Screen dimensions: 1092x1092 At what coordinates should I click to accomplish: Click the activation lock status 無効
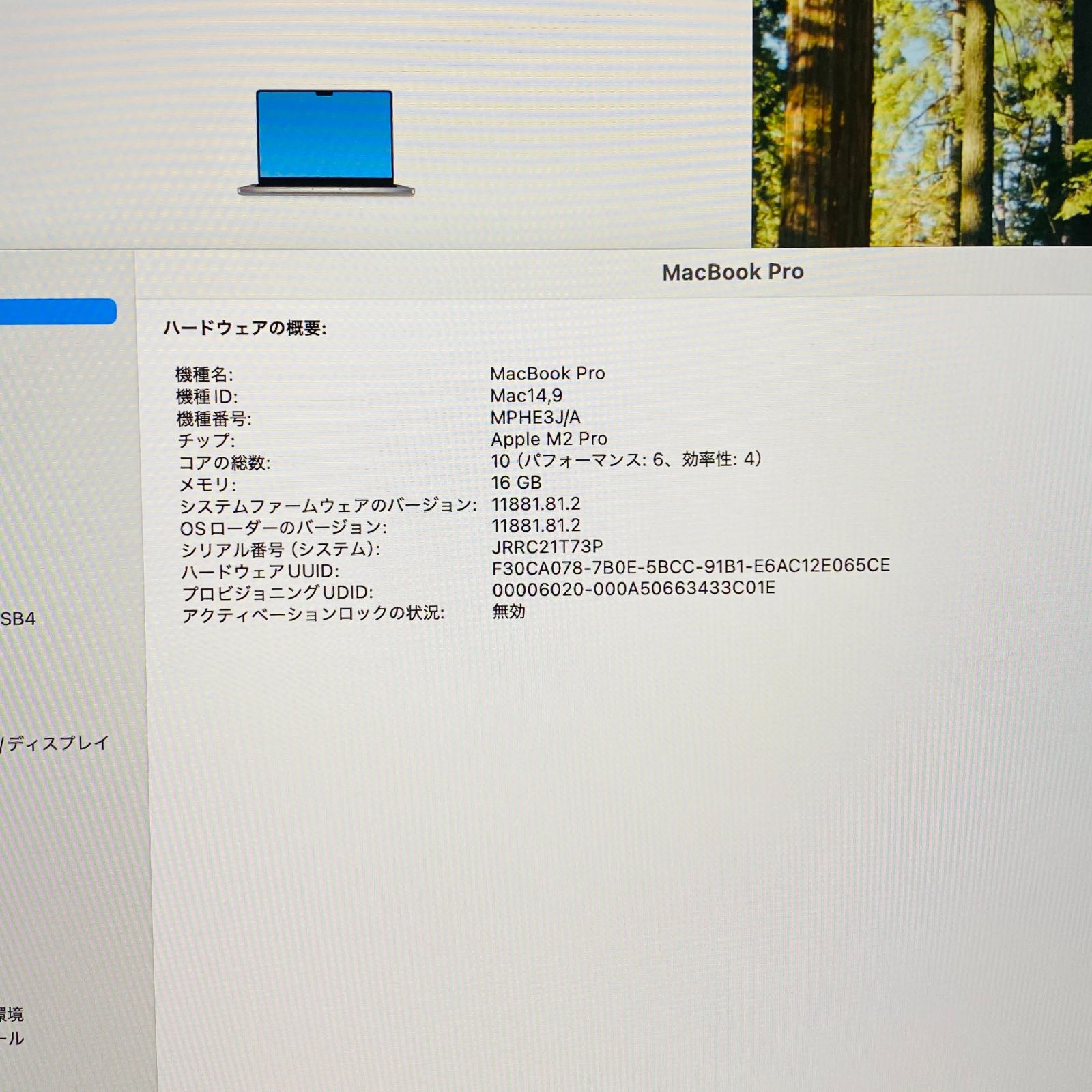pos(509,612)
